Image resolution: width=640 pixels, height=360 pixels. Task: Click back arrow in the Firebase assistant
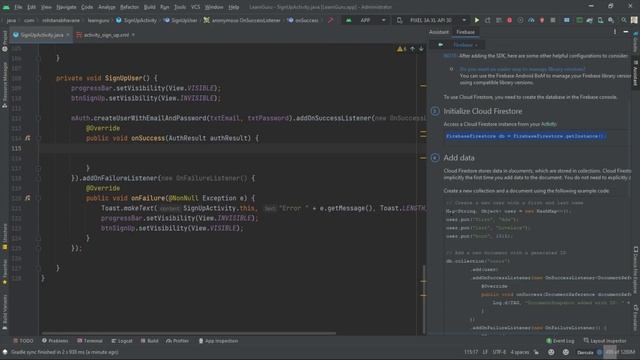pyautogui.click(x=441, y=44)
